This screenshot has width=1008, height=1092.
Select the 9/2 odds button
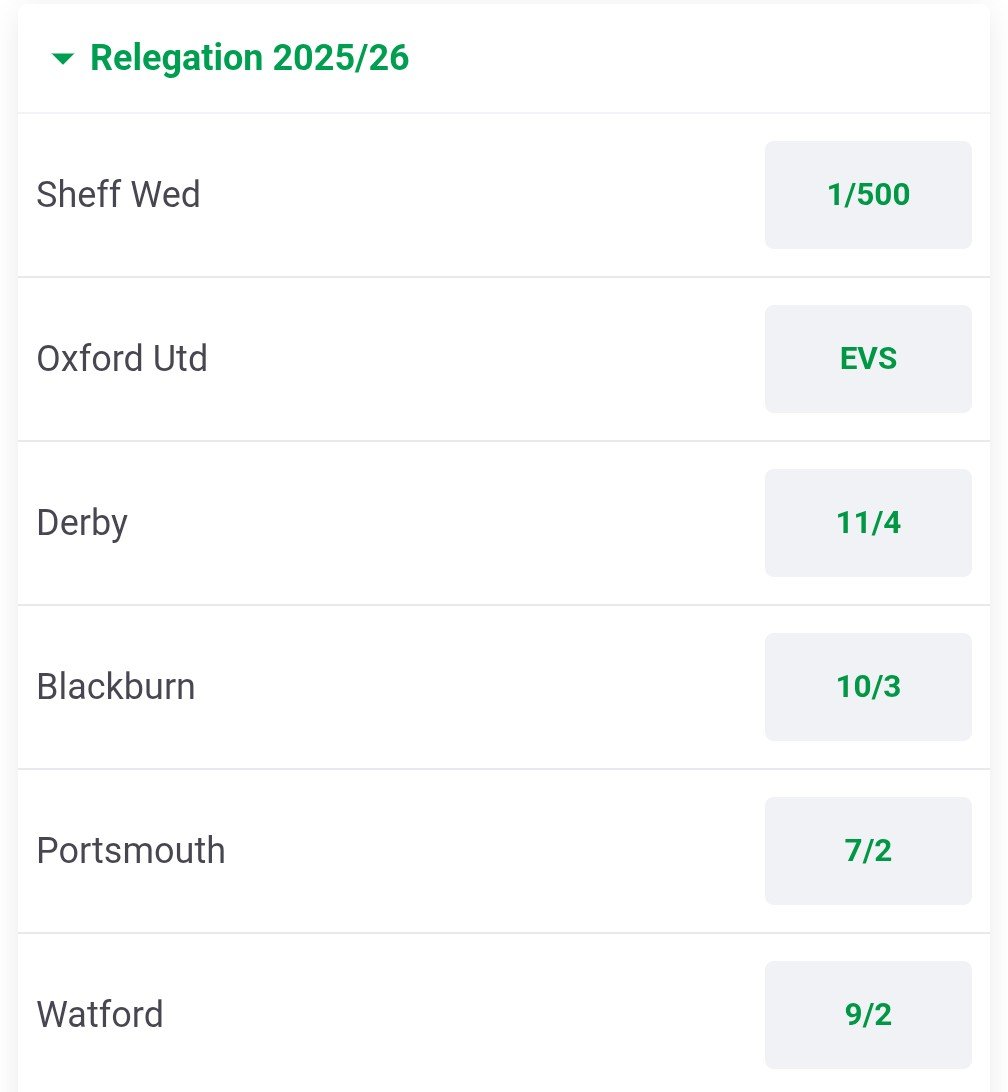click(x=868, y=1014)
